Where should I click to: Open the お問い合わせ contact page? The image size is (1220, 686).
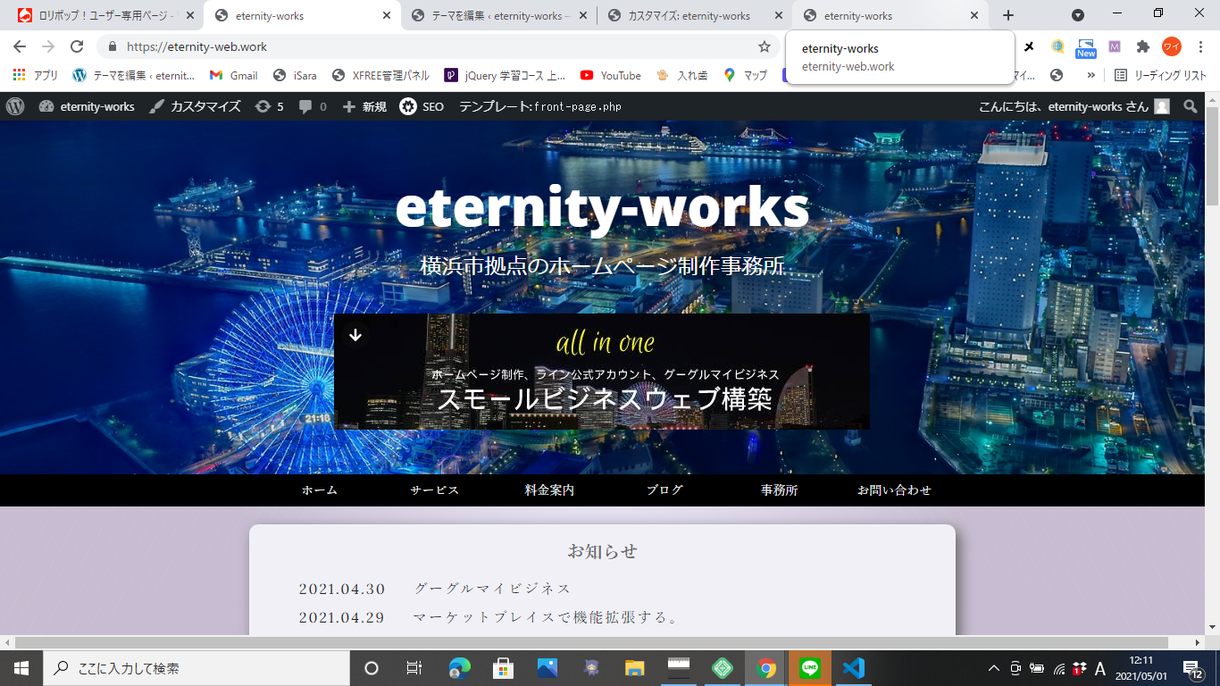click(x=894, y=490)
